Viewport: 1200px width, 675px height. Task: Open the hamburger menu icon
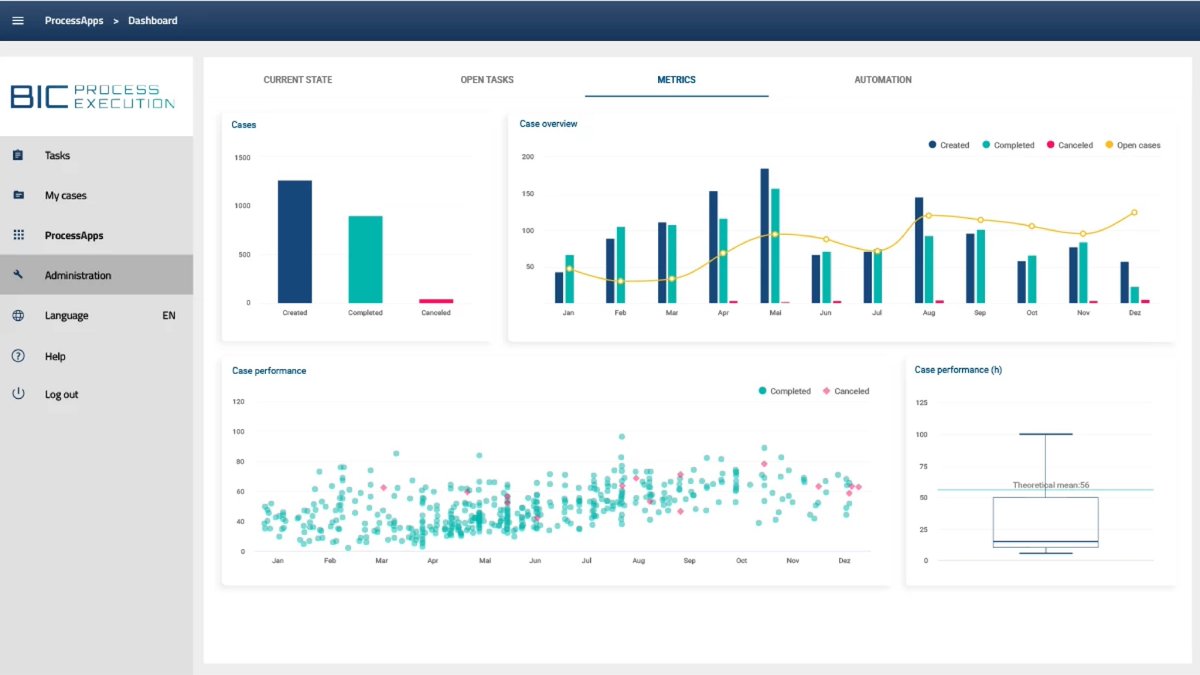tap(18, 20)
